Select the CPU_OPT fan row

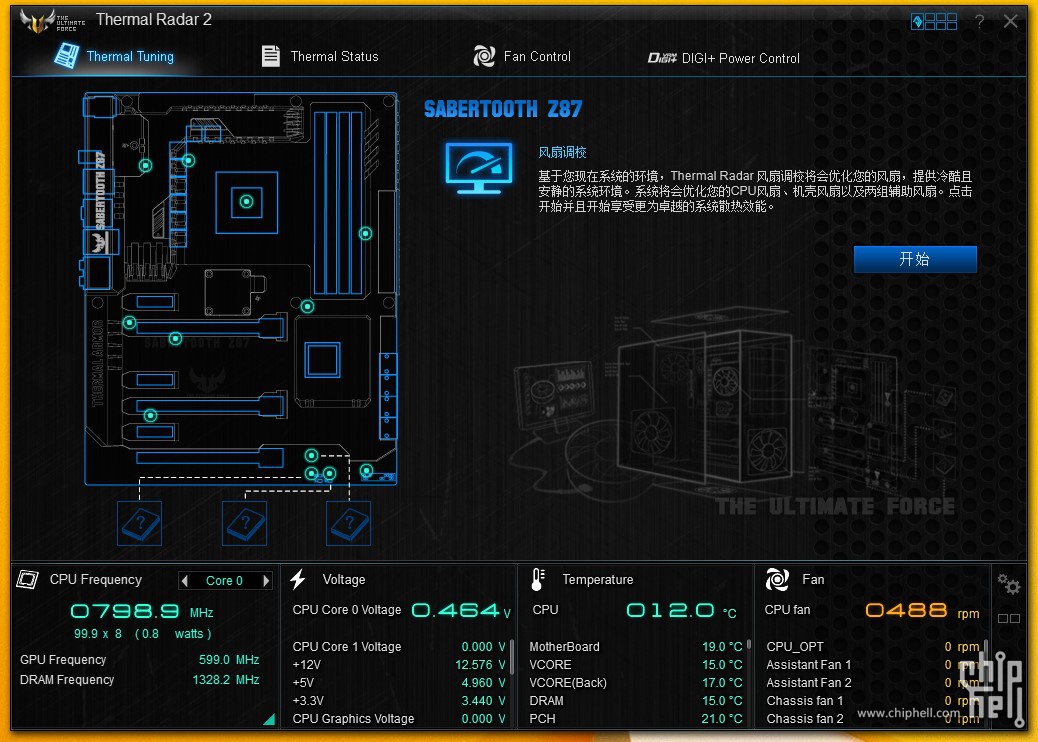(x=873, y=647)
